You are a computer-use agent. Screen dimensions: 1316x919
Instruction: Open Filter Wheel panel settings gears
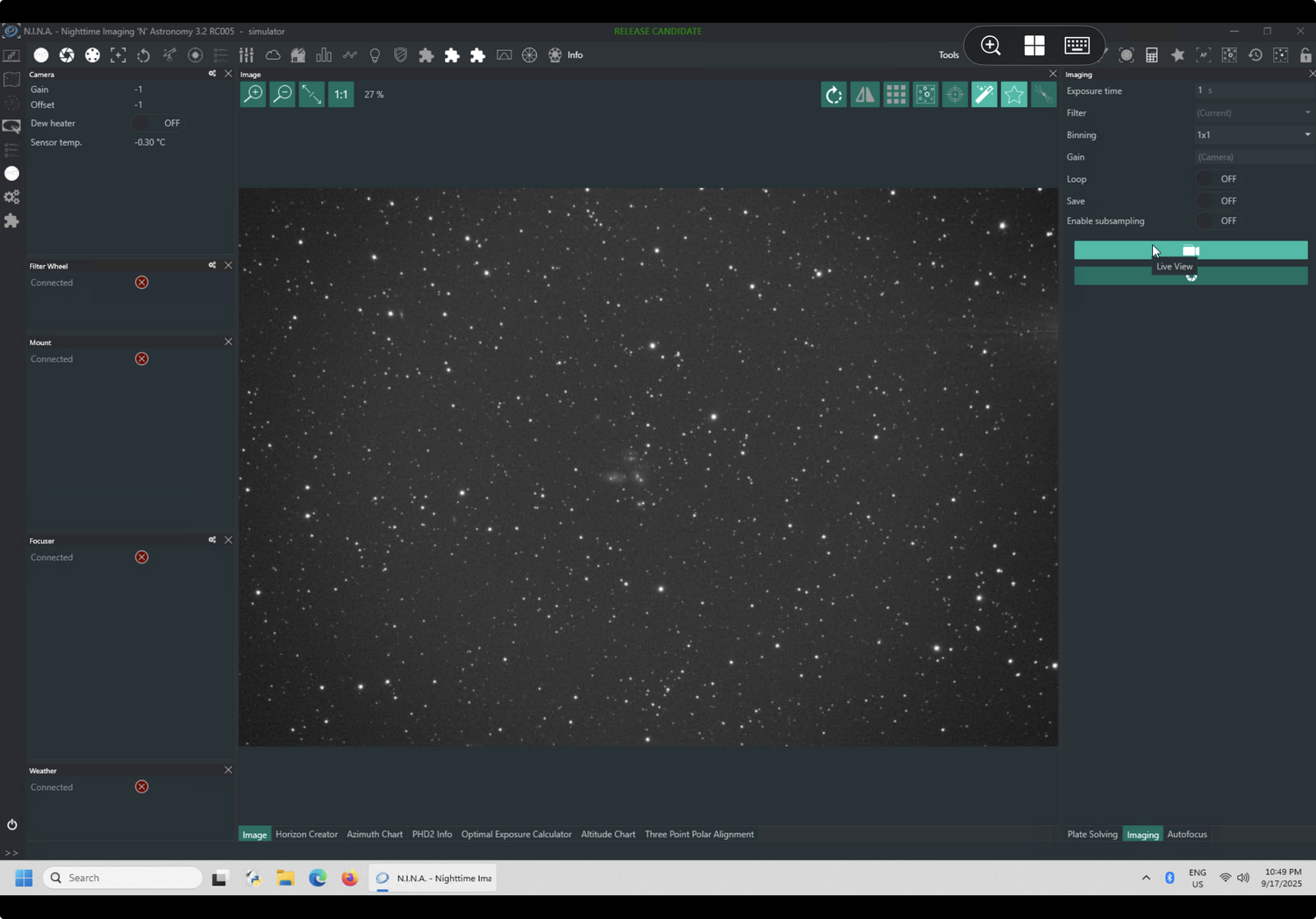tap(212, 265)
